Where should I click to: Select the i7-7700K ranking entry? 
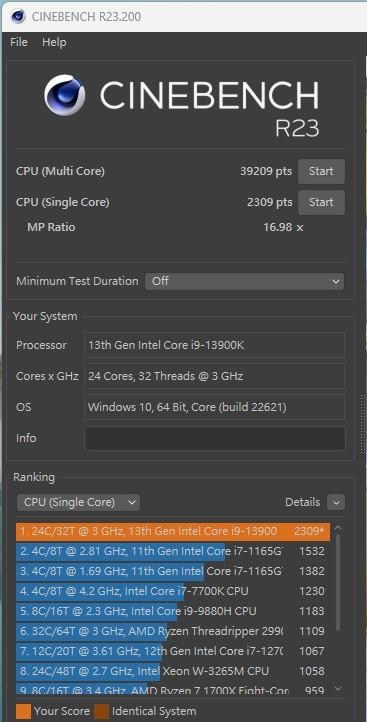[173, 591]
